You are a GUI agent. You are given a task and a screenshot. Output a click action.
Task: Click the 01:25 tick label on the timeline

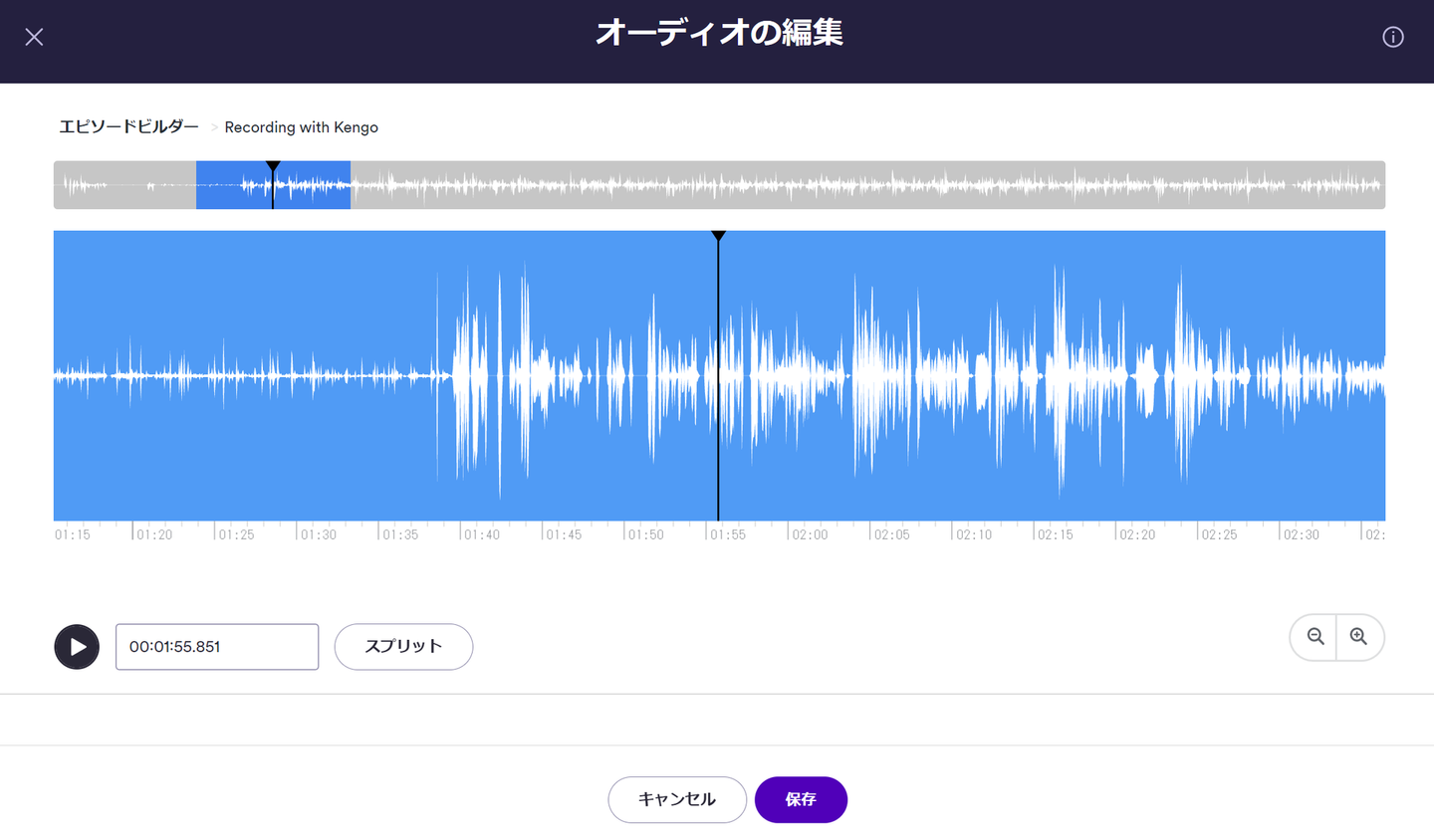[236, 534]
